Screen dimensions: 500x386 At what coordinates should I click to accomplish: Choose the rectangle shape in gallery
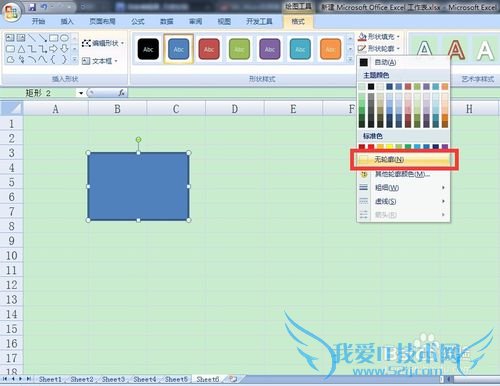pyautogui.click(x=53, y=38)
